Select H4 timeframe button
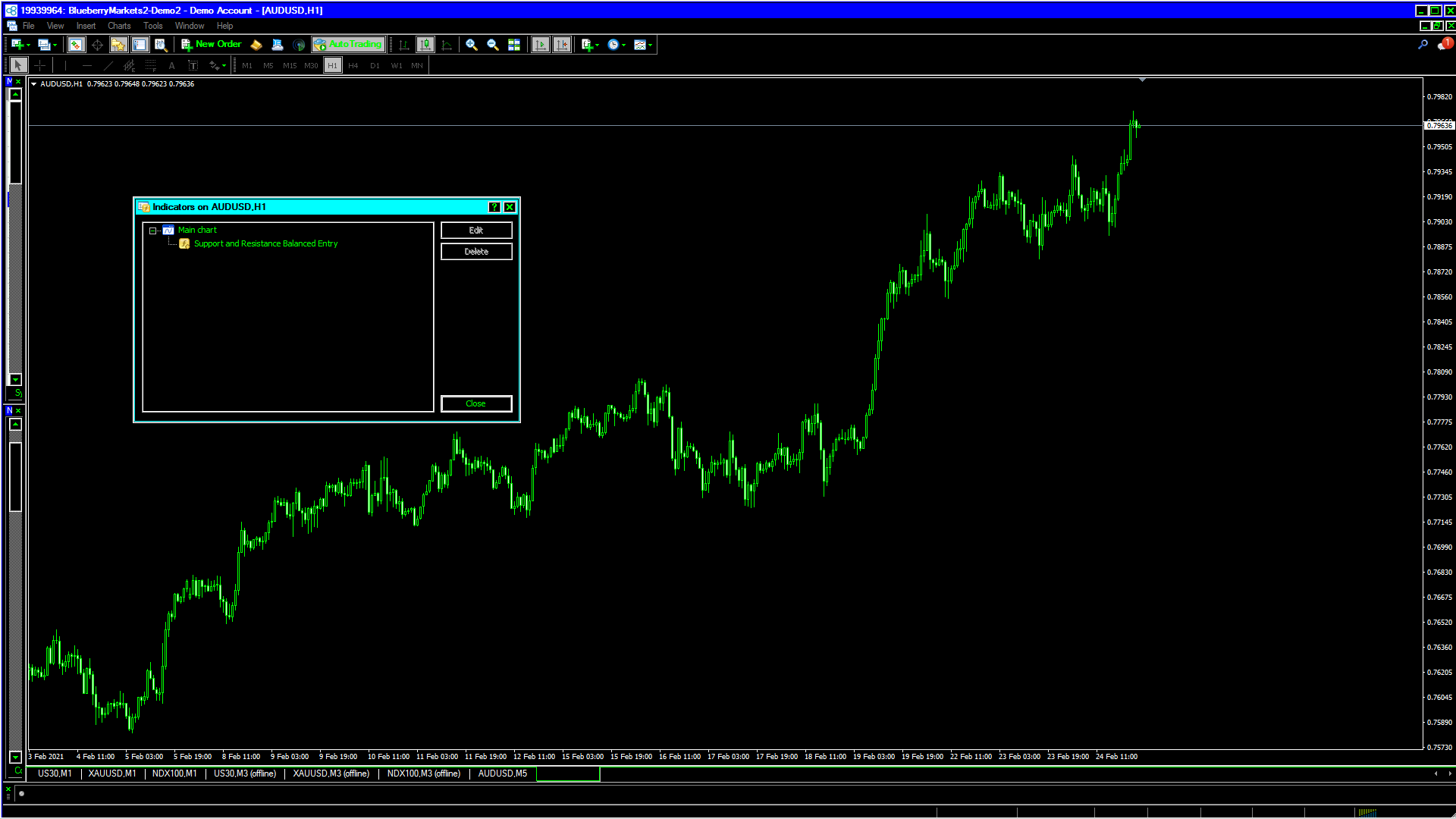Viewport: 1456px width, 819px height. point(353,66)
